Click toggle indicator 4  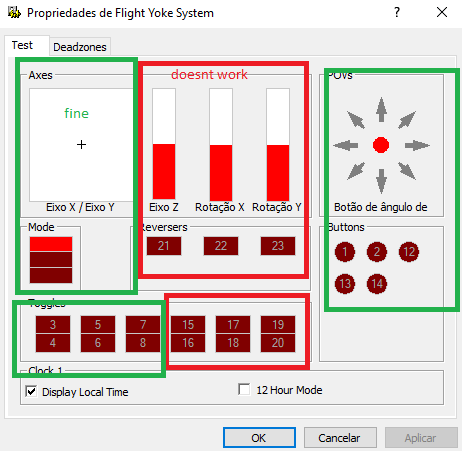point(53,343)
